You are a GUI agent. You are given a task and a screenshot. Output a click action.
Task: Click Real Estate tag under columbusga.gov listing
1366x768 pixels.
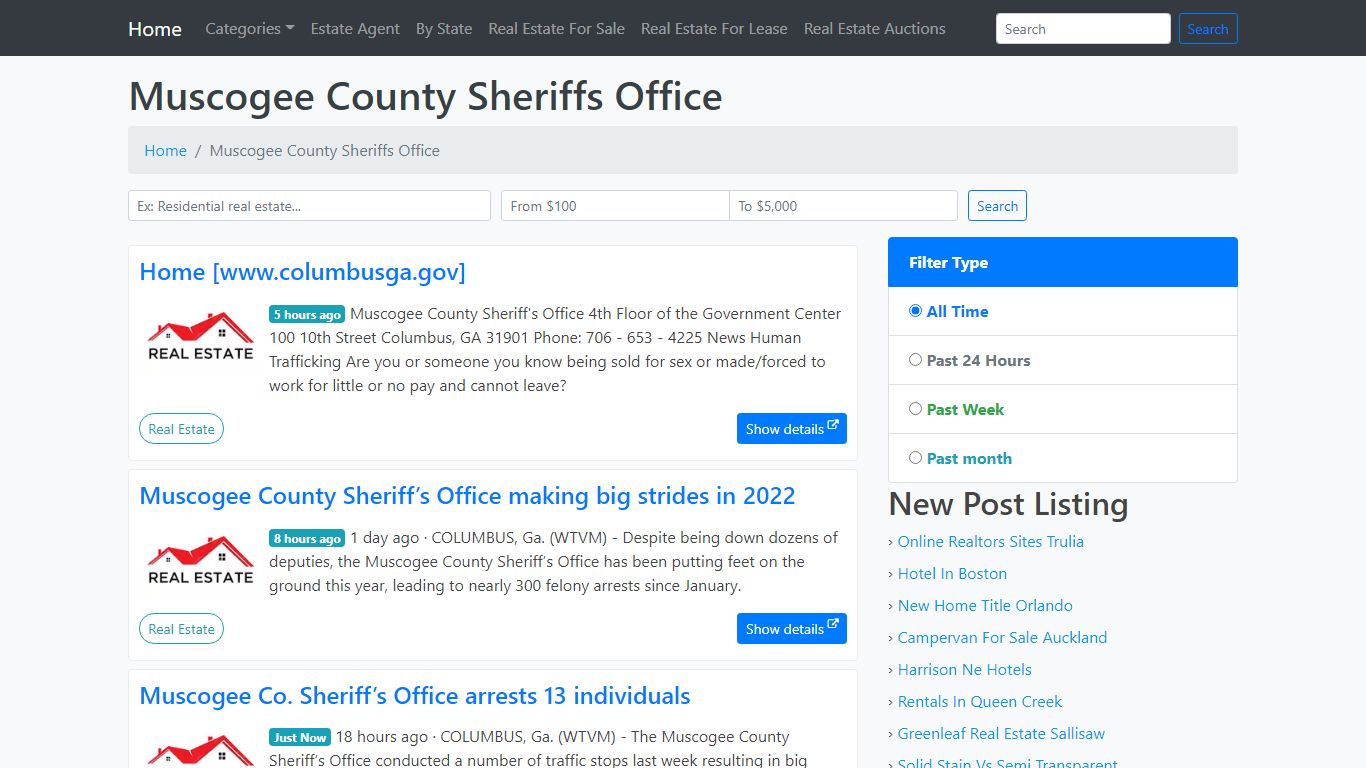pos(181,429)
